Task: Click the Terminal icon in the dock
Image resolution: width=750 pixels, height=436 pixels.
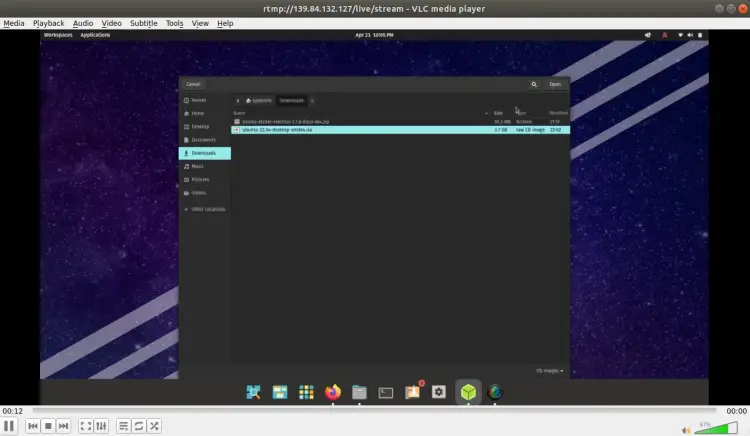Action: tap(386, 392)
